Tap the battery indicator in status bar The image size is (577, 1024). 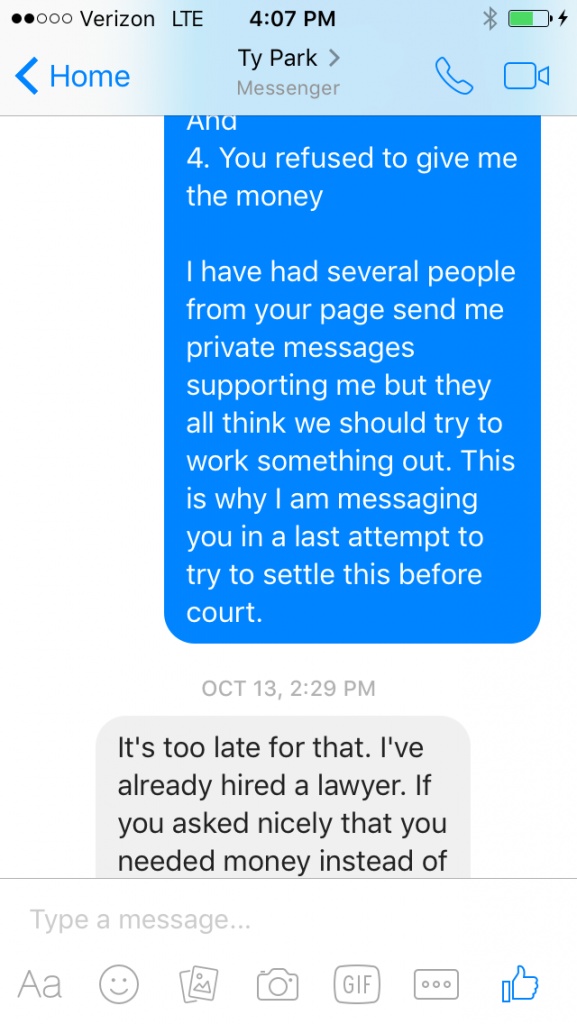coord(529,19)
